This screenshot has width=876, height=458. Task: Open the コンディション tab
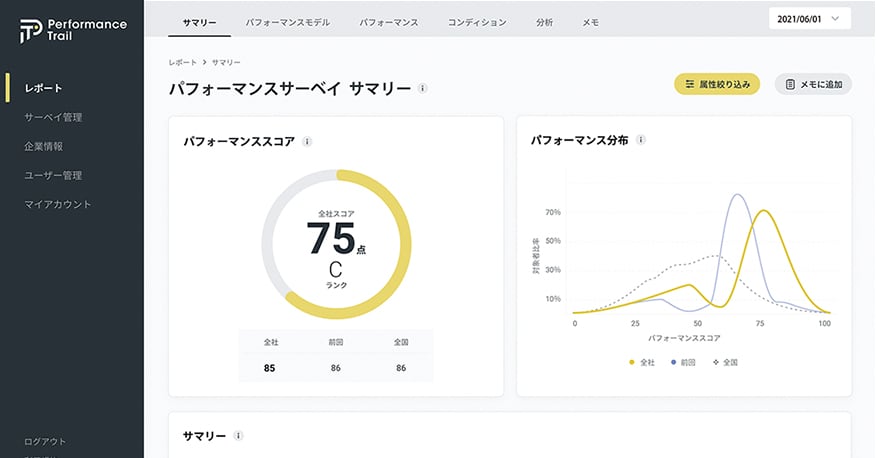[476, 21]
